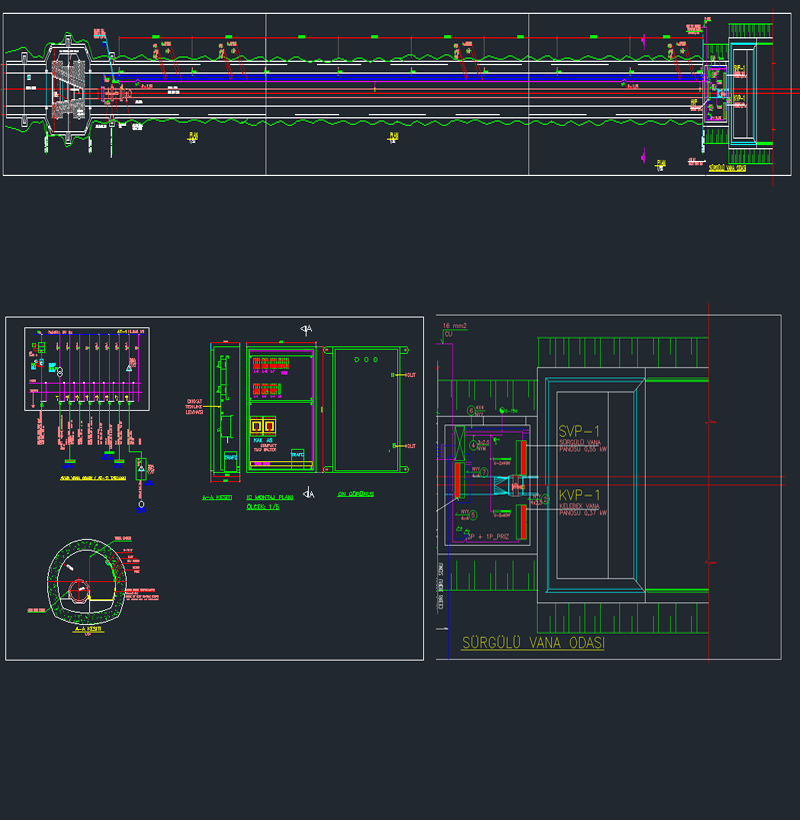Click the SVP-1 panel label
Image resolution: width=800 pixels, height=820 pixels.
[577, 432]
